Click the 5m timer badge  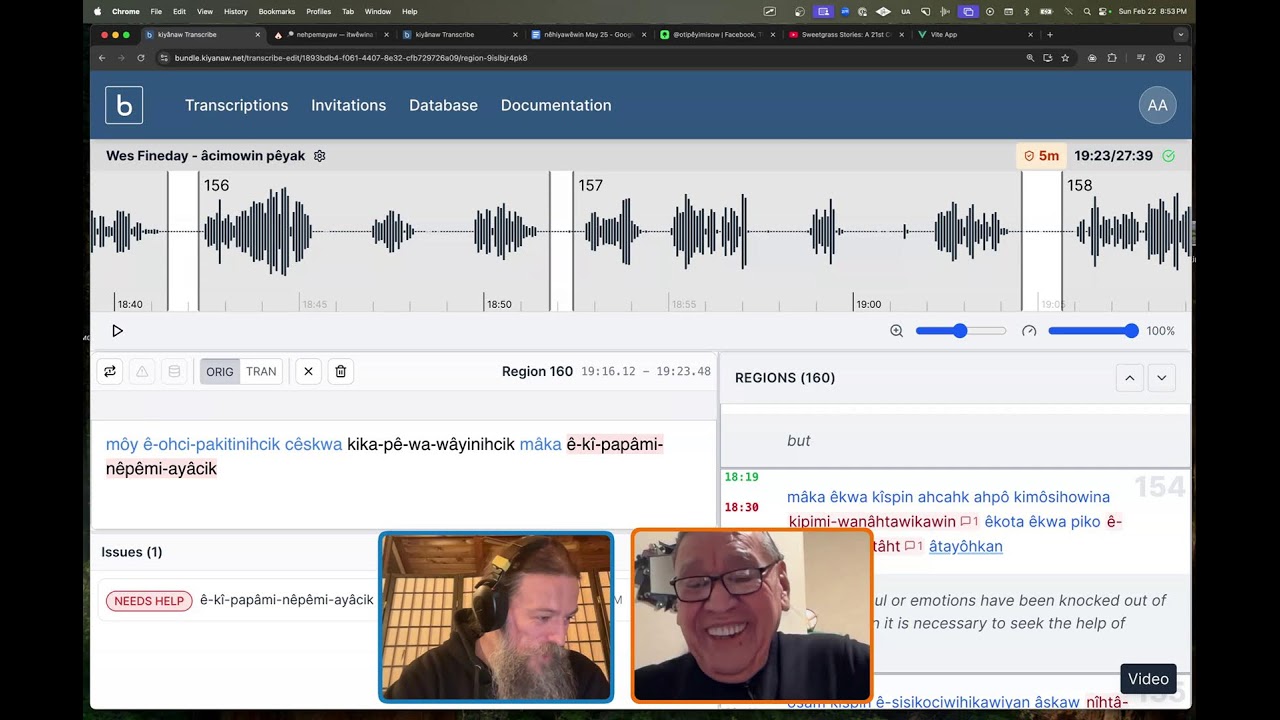tap(1041, 156)
